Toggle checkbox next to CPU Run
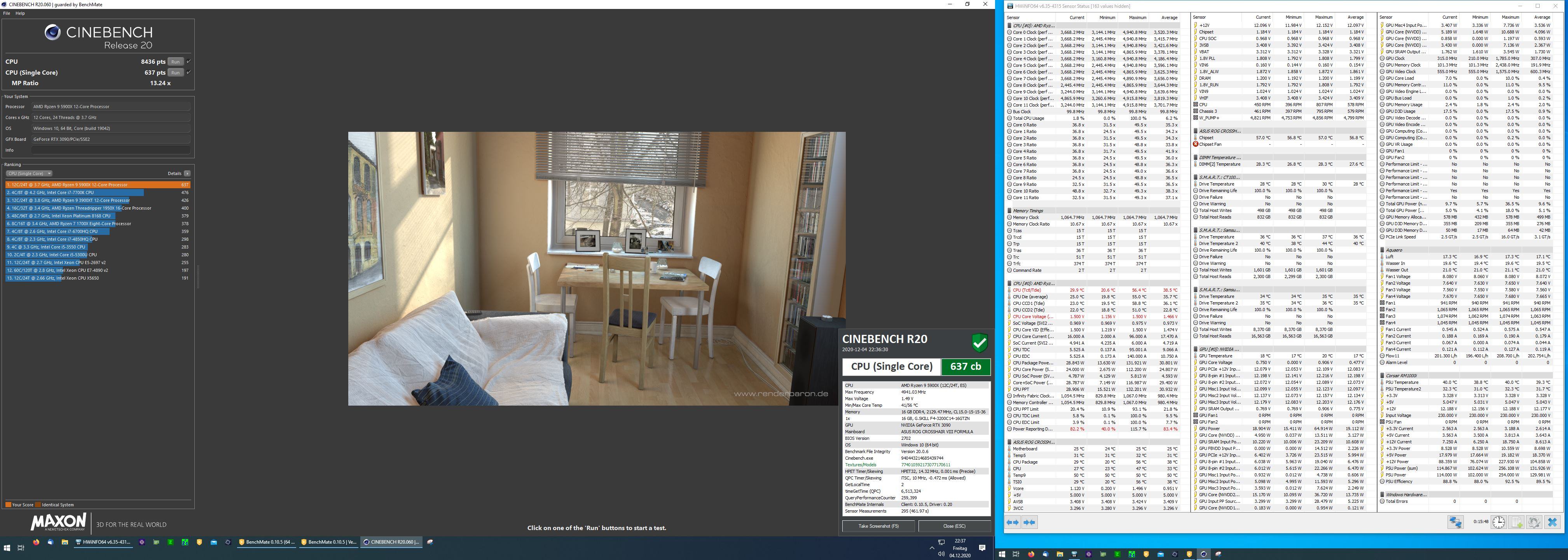This screenshot has width=1568, height=560. 189,61
